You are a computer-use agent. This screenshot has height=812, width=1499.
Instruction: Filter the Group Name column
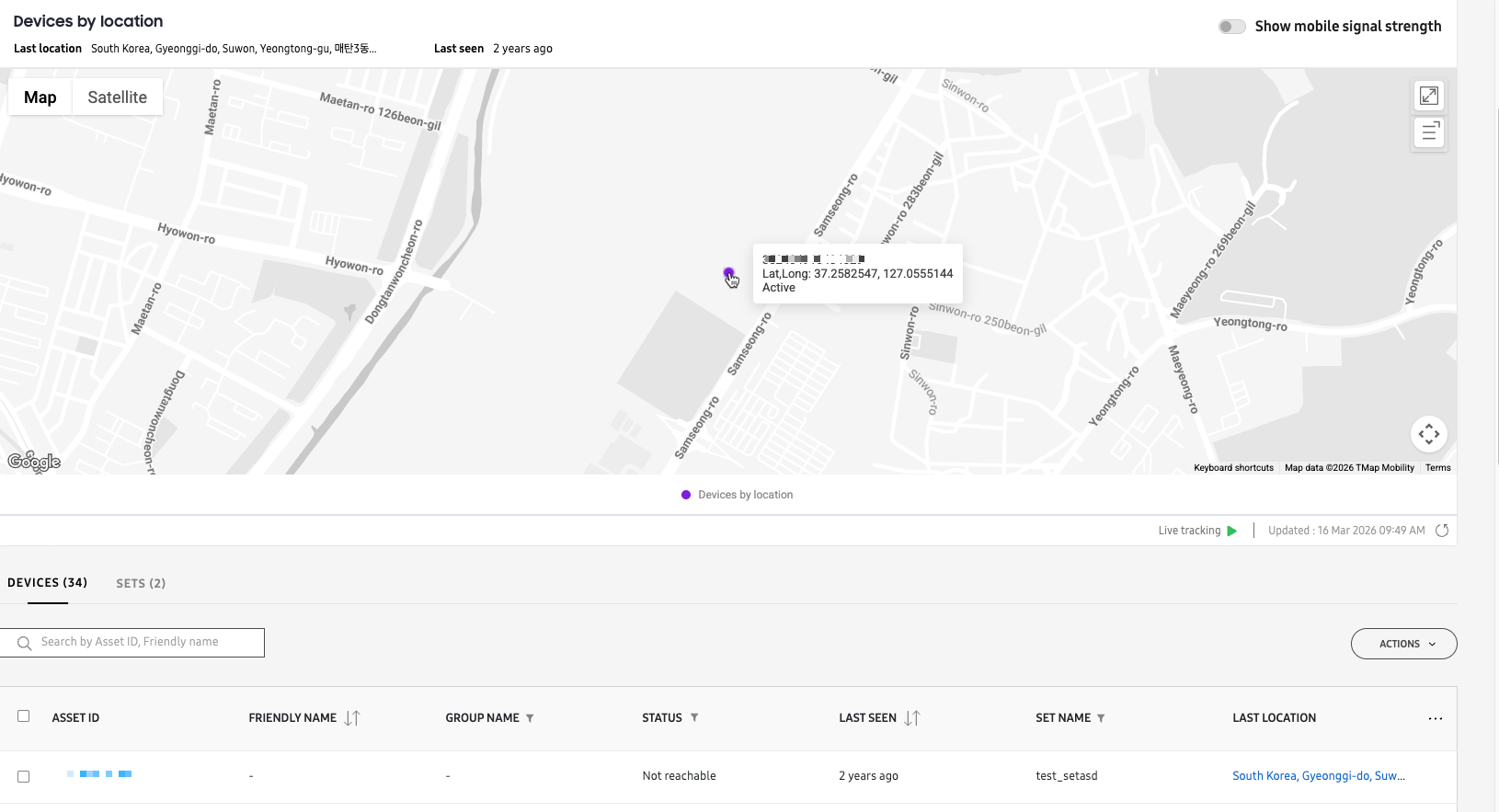[530, 718]
